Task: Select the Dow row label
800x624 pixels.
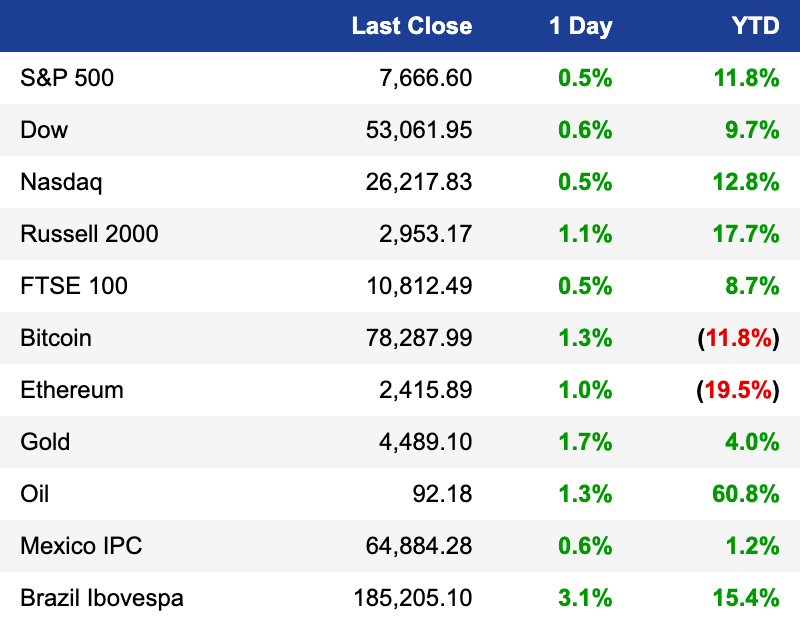Action: (44, 130)
